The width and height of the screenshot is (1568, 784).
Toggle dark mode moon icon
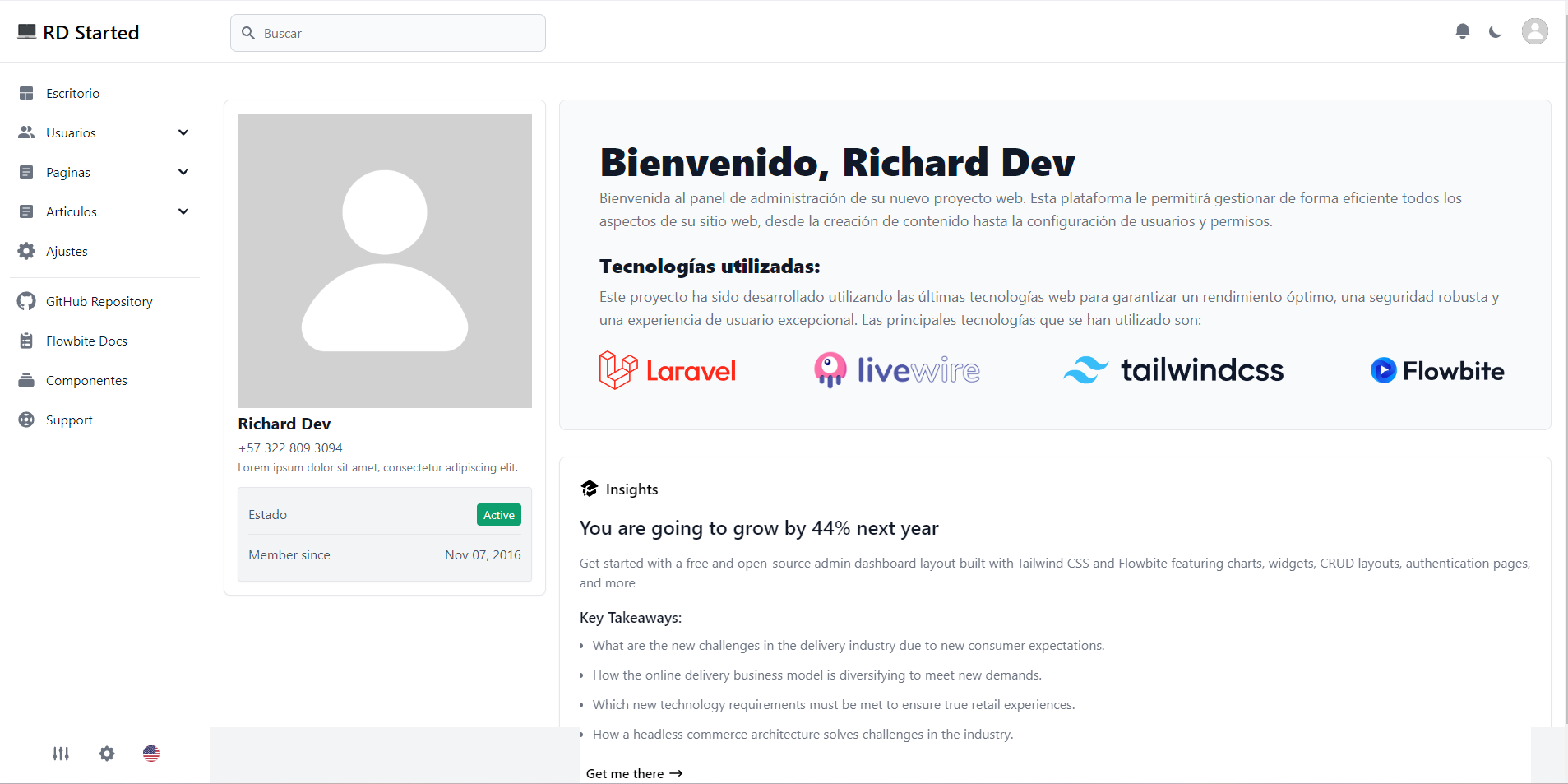(x=1495, y=32)
